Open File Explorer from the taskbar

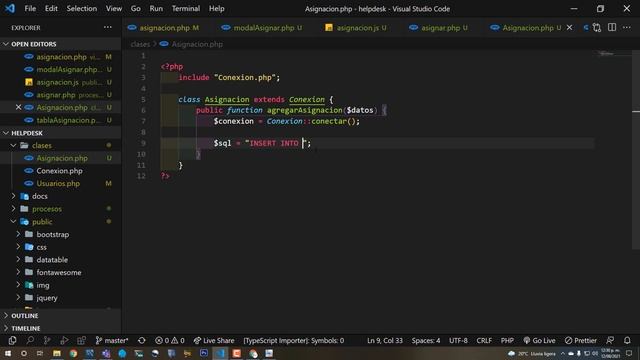57,353
